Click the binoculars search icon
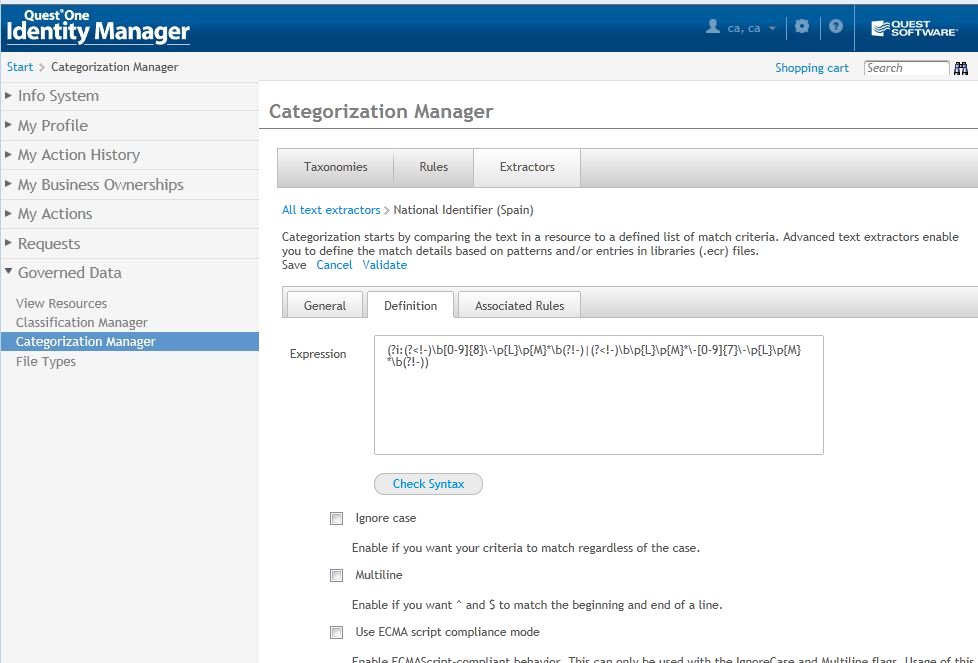Screen dimensions: 978x663 click(961, 68)
